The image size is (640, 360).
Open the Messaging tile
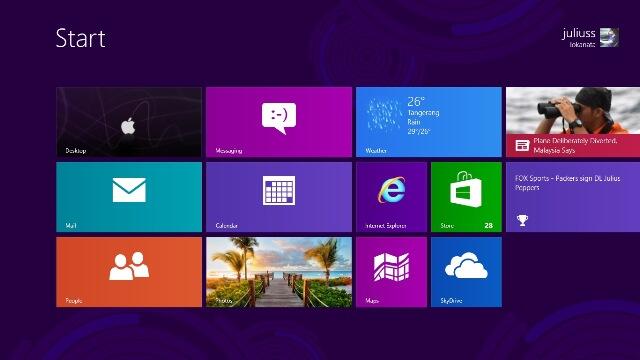[x=279, y=122]
